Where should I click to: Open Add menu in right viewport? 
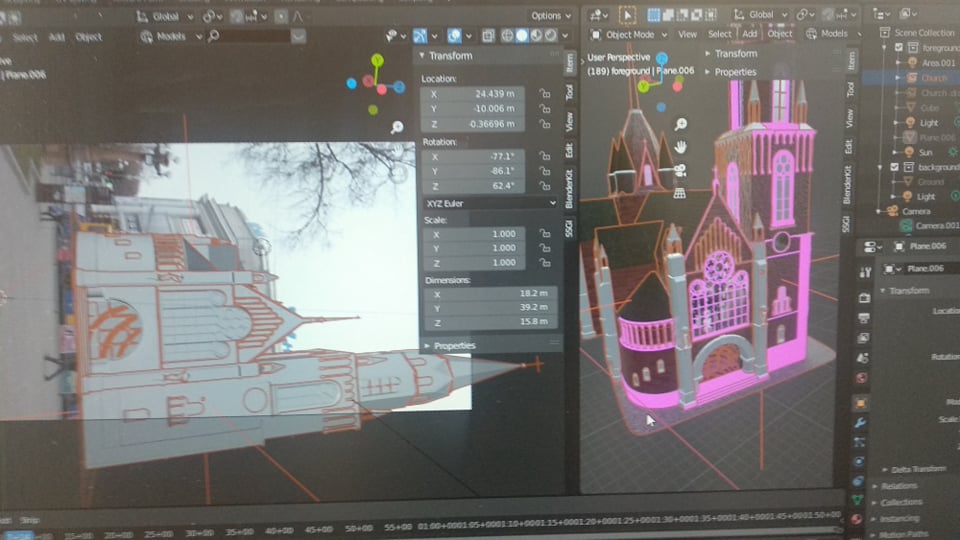pyautogui.click(x=749, y=34)
